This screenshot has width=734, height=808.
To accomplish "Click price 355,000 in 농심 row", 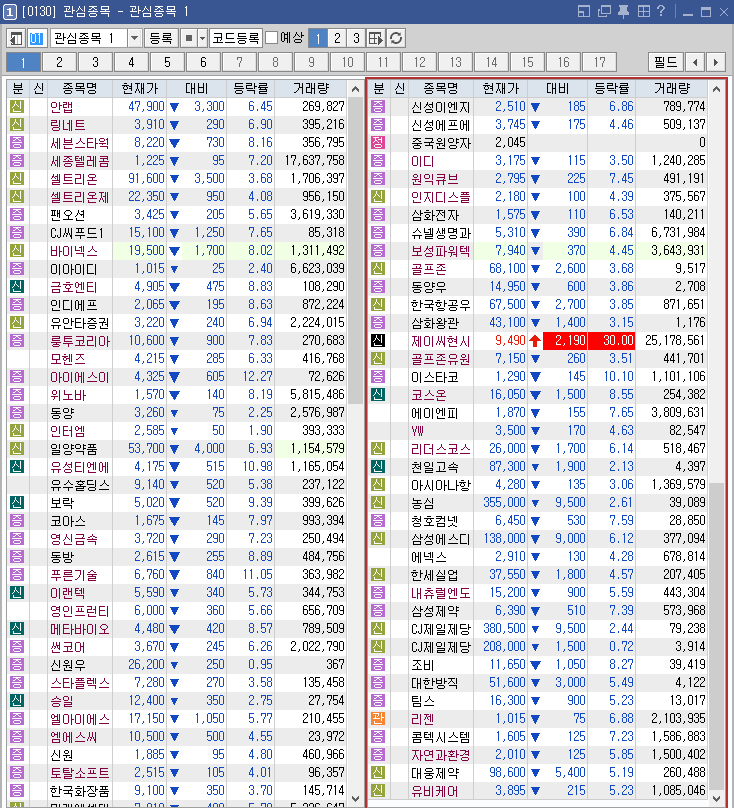I will [x=504, y=502].
